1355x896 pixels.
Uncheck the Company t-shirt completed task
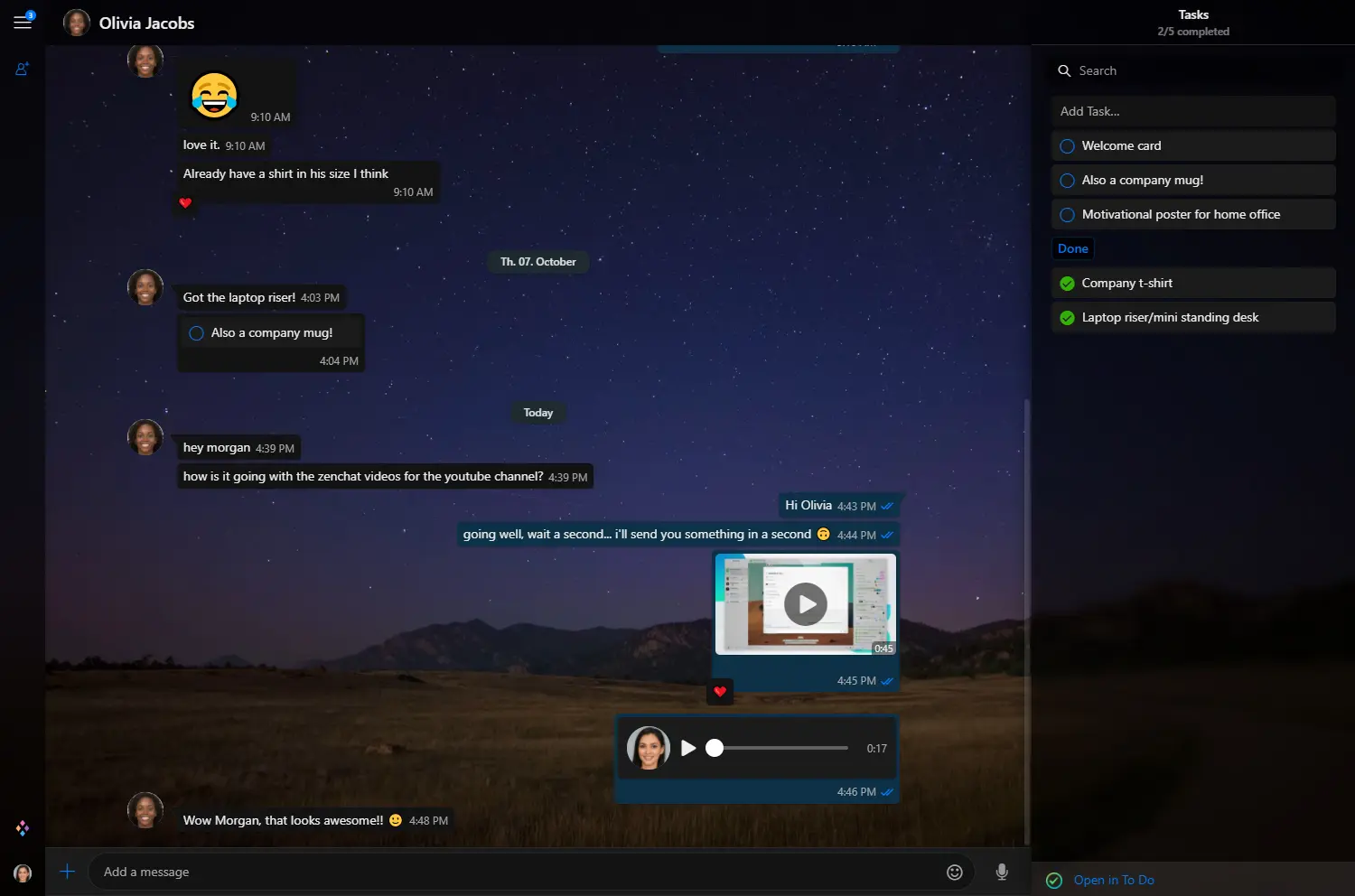(x=1067, y=284)
